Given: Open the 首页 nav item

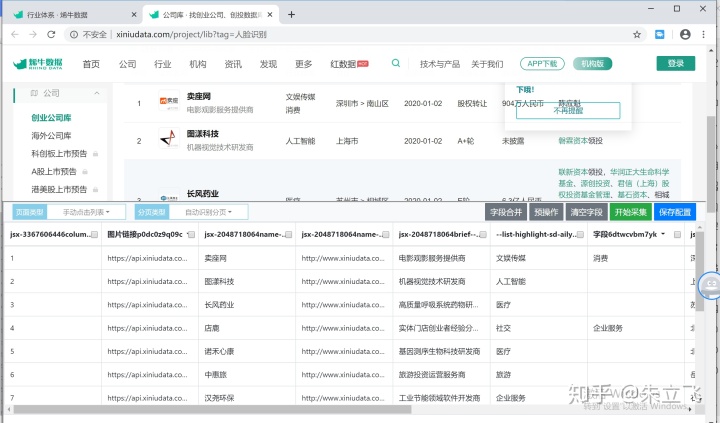Looking at the screenshot, I should [91, 64].
